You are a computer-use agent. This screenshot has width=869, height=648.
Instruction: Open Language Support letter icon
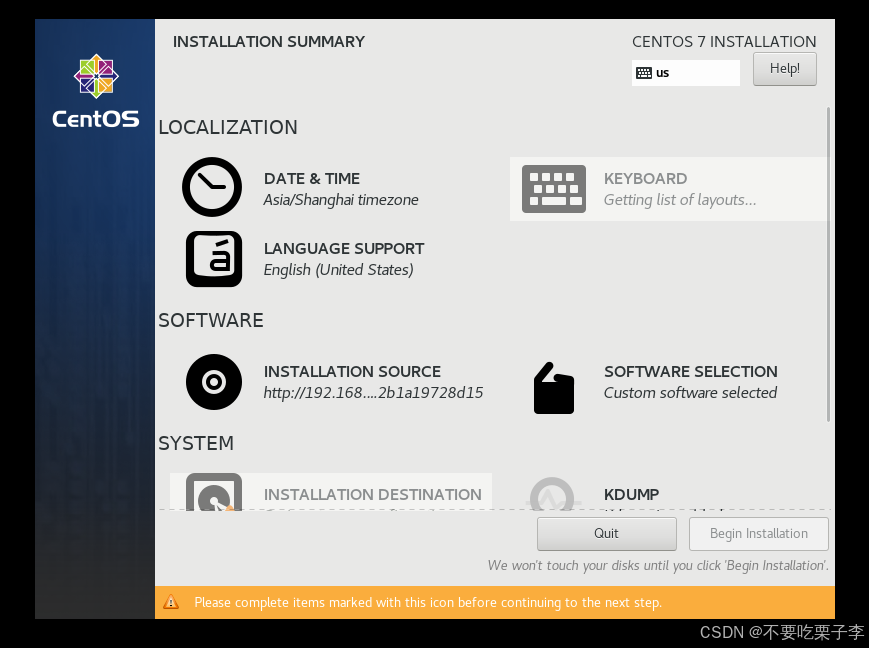click(x=214, y=259)
